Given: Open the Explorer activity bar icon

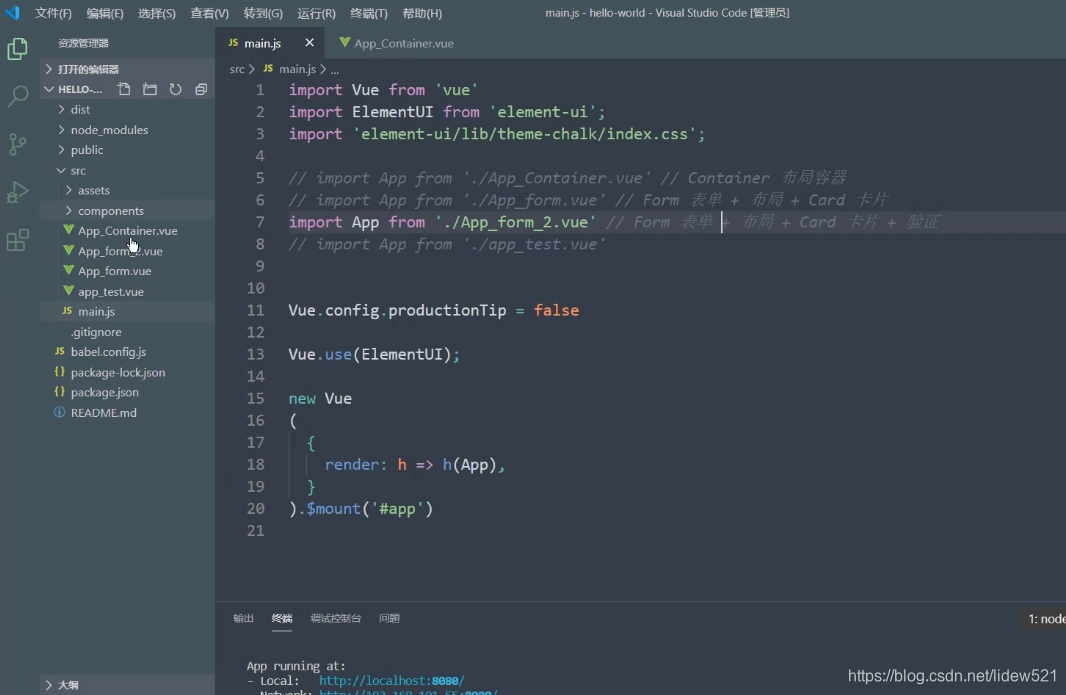Looking at the screenshot, I should point(17,49).
